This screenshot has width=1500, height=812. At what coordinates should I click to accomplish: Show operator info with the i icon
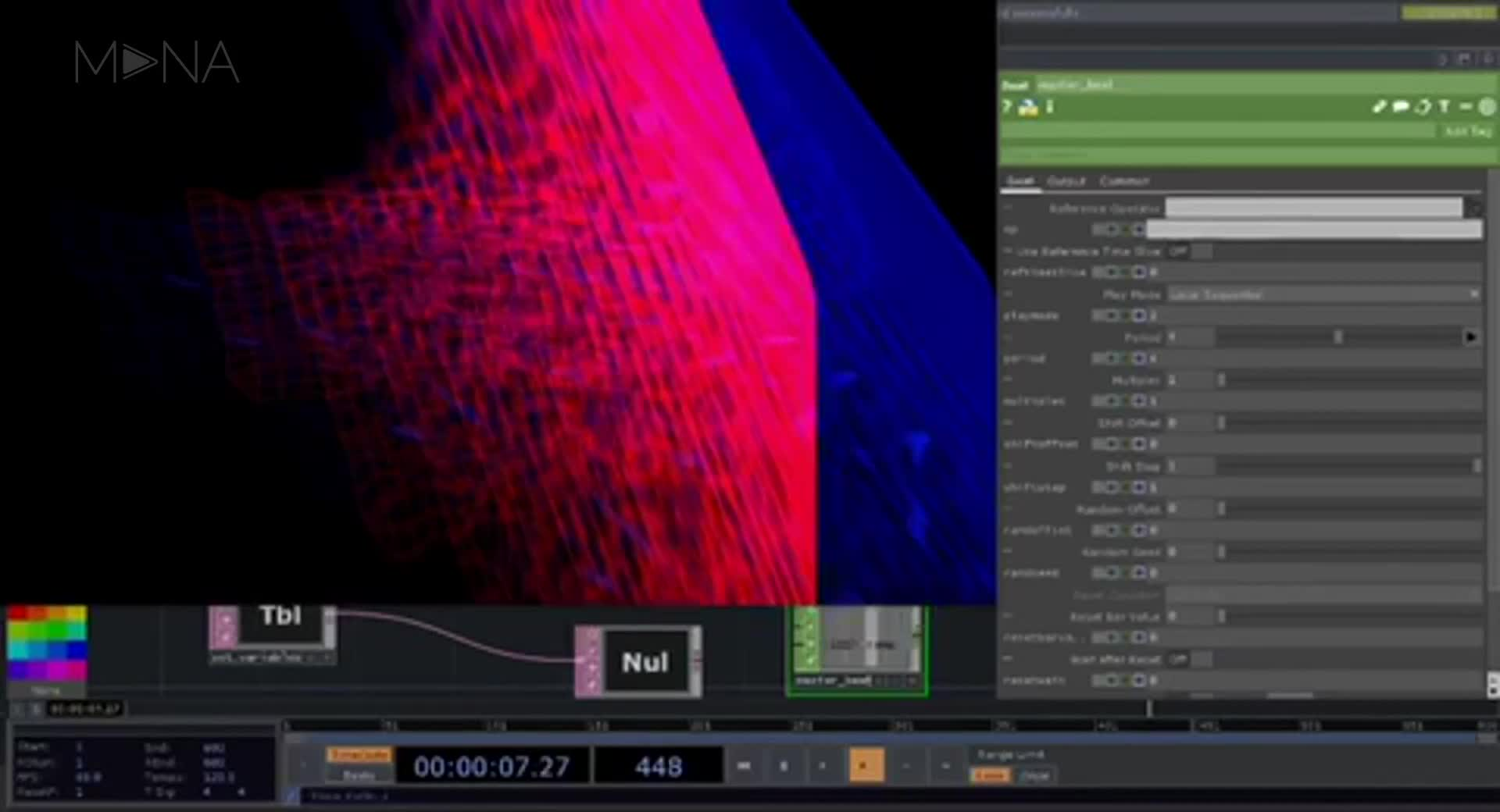(x=1049, y=107)
